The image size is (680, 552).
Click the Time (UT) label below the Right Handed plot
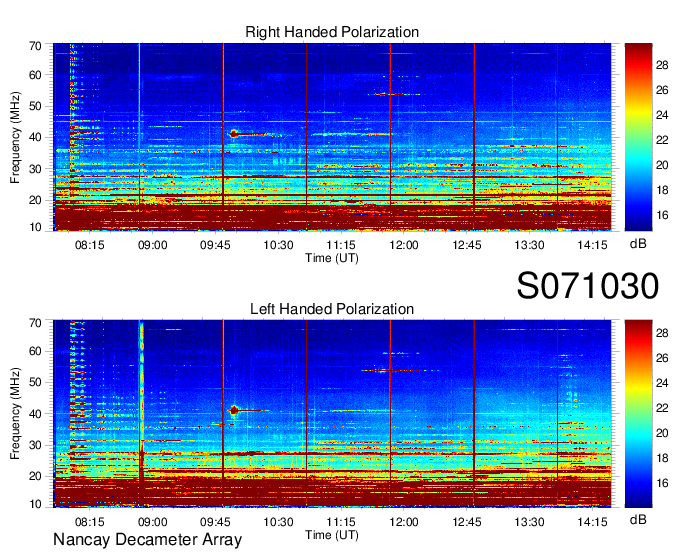[x=332, y=258]
